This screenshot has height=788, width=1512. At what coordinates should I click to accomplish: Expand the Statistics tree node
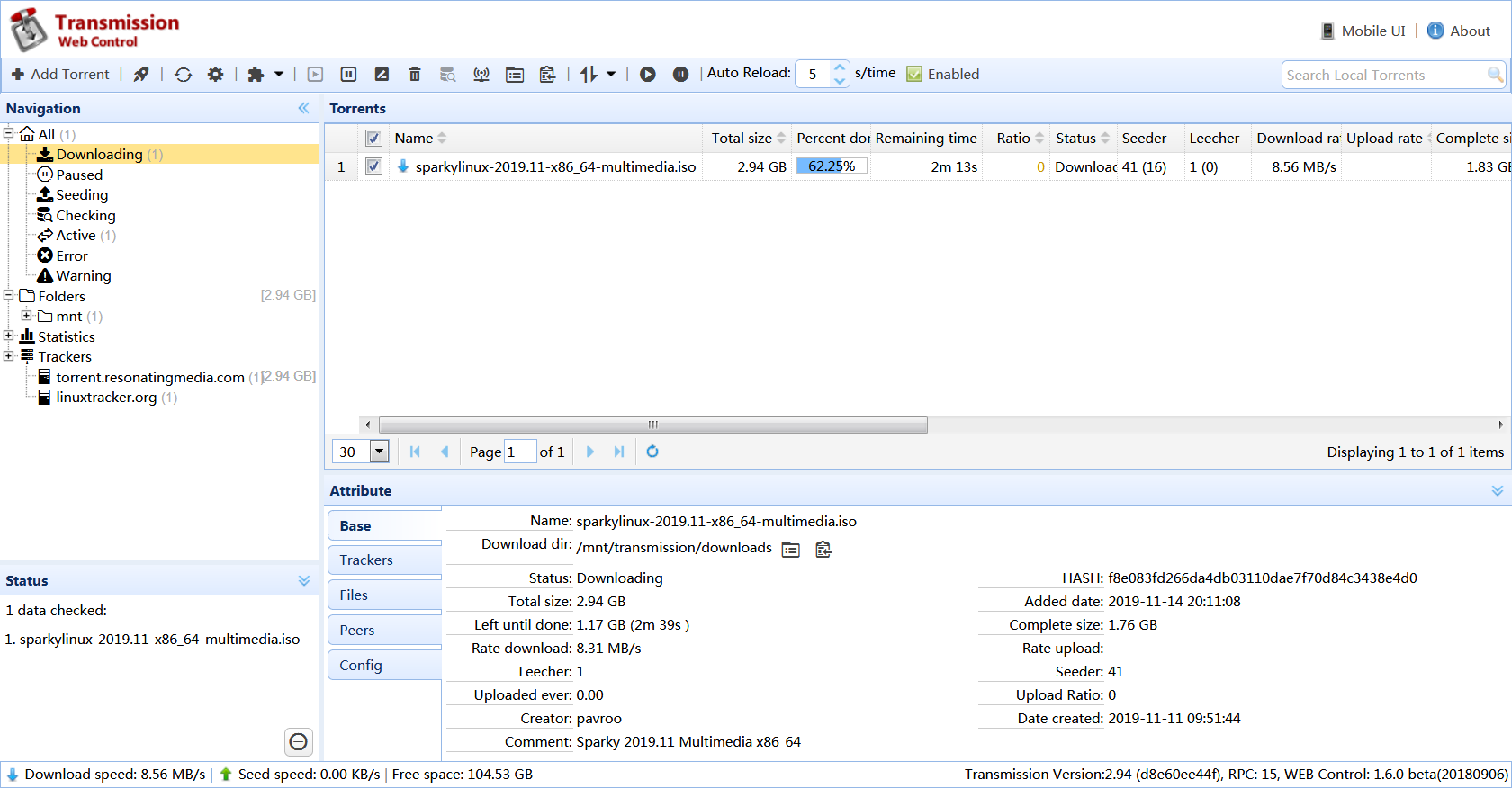[x=9, y=336]
